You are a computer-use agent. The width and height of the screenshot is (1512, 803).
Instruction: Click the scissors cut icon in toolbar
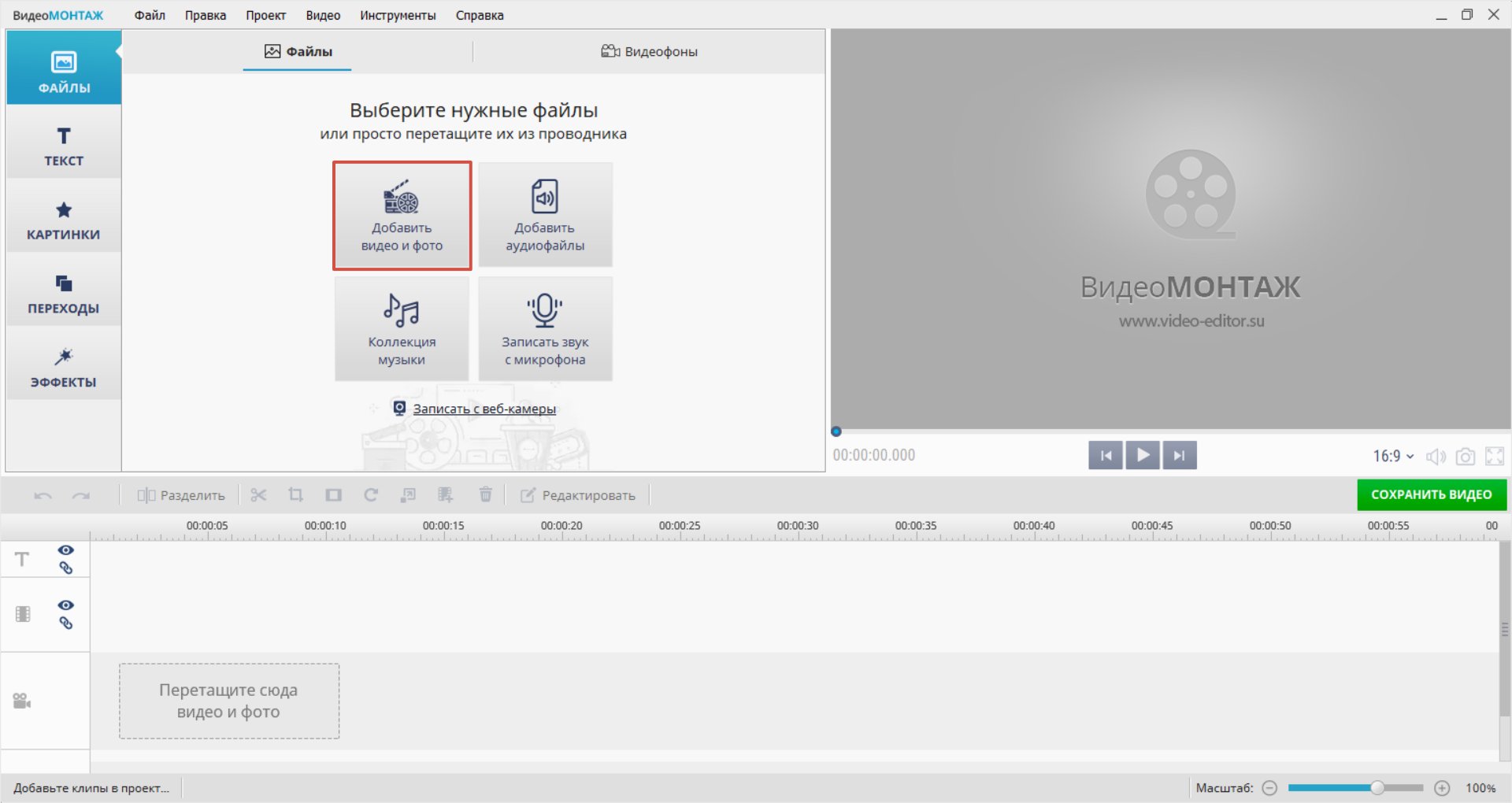pyautogui.click(x=258, y=495)
